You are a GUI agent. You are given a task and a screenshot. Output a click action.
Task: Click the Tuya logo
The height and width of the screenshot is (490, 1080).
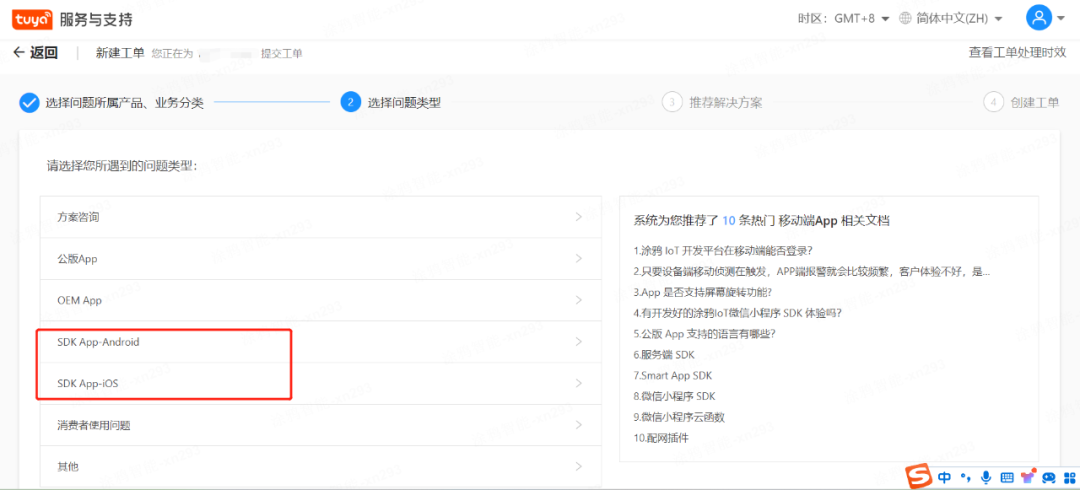coord(32,19)
